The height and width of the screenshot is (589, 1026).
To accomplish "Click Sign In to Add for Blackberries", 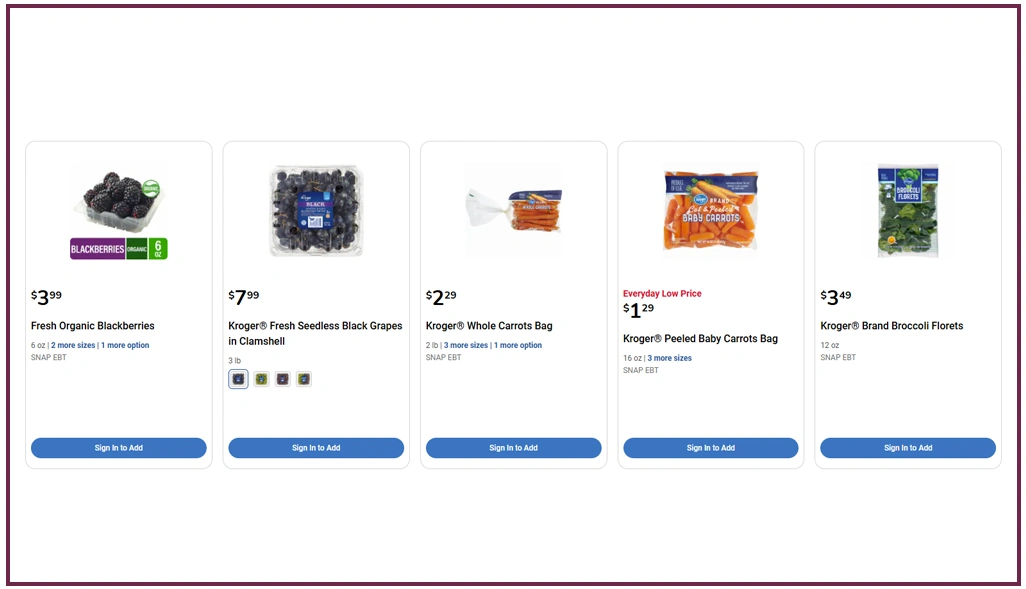I will click(x=119, y=448).
